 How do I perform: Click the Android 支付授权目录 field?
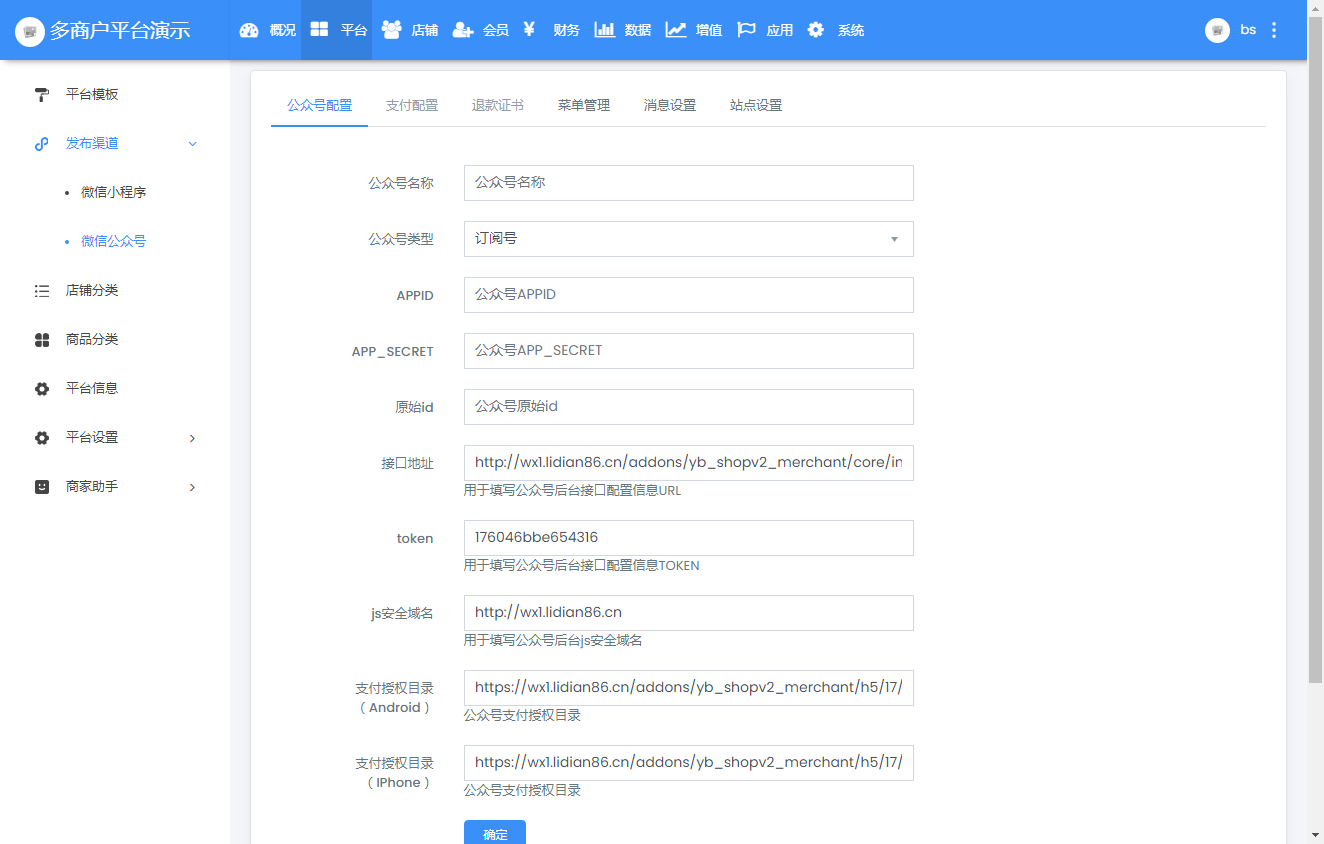[x=689, y=688]
